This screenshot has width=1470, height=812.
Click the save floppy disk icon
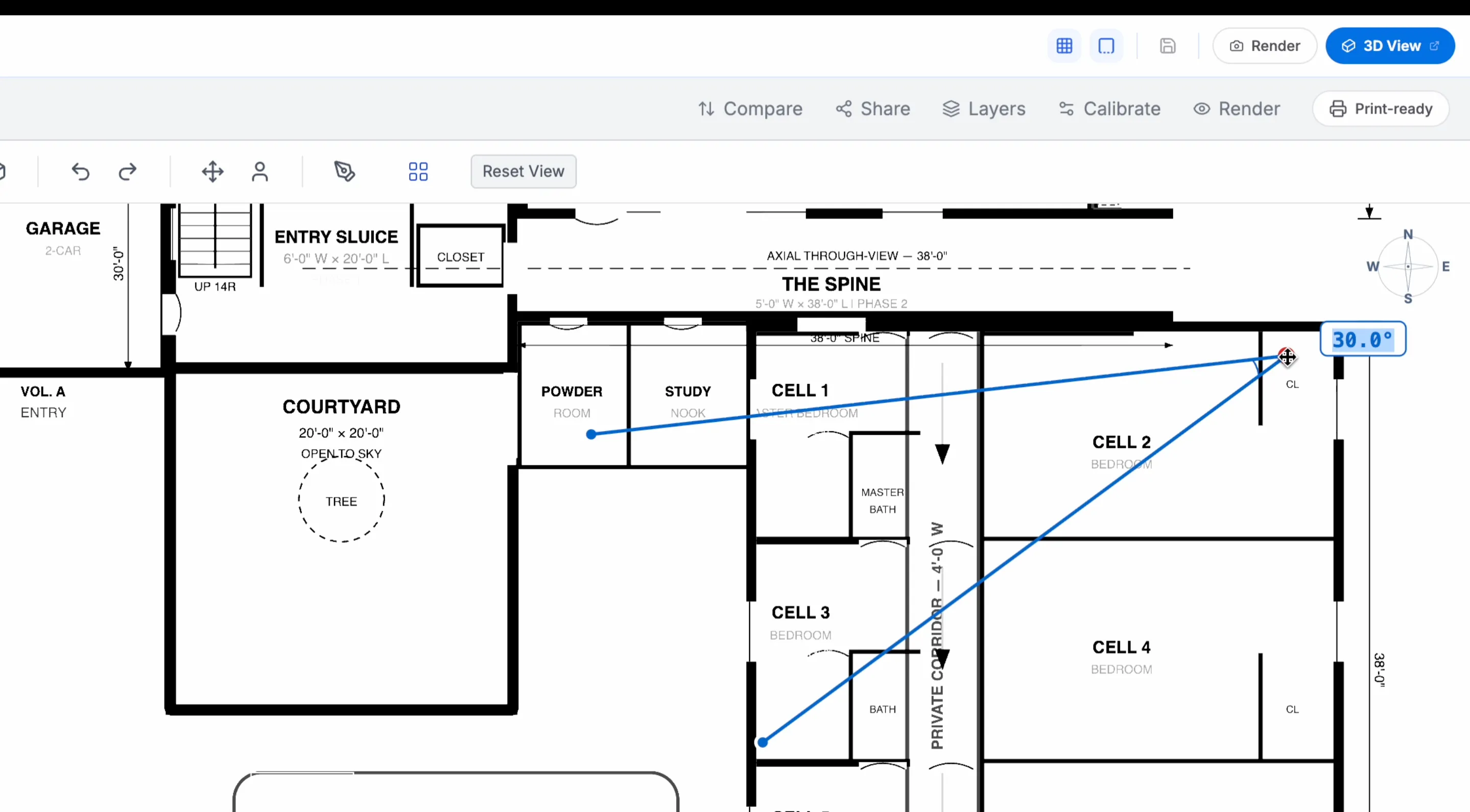[x=1168, y=45]
